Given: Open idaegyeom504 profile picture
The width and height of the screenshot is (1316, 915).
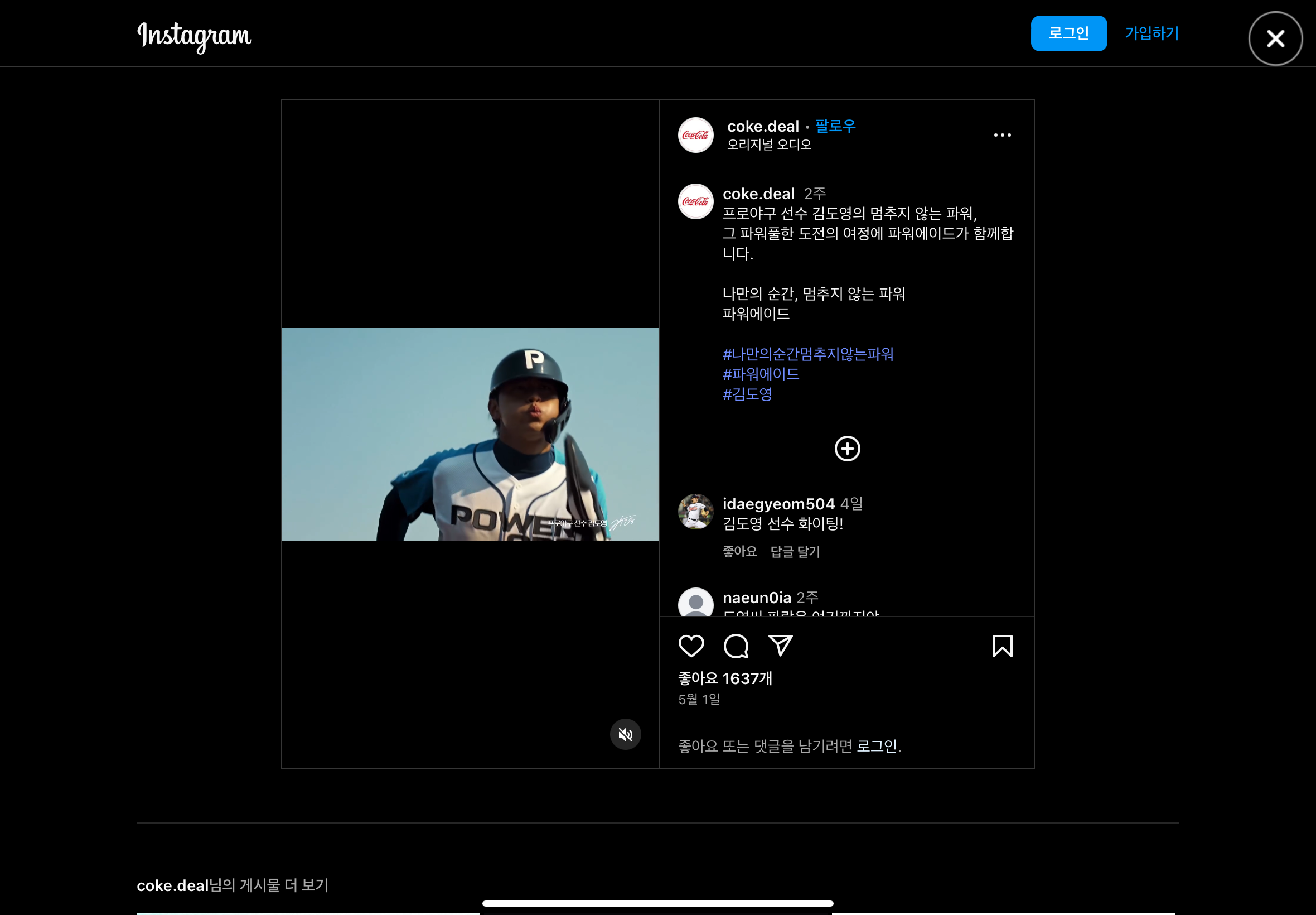Looking at the screenshot, I should [x=695, y=512].
